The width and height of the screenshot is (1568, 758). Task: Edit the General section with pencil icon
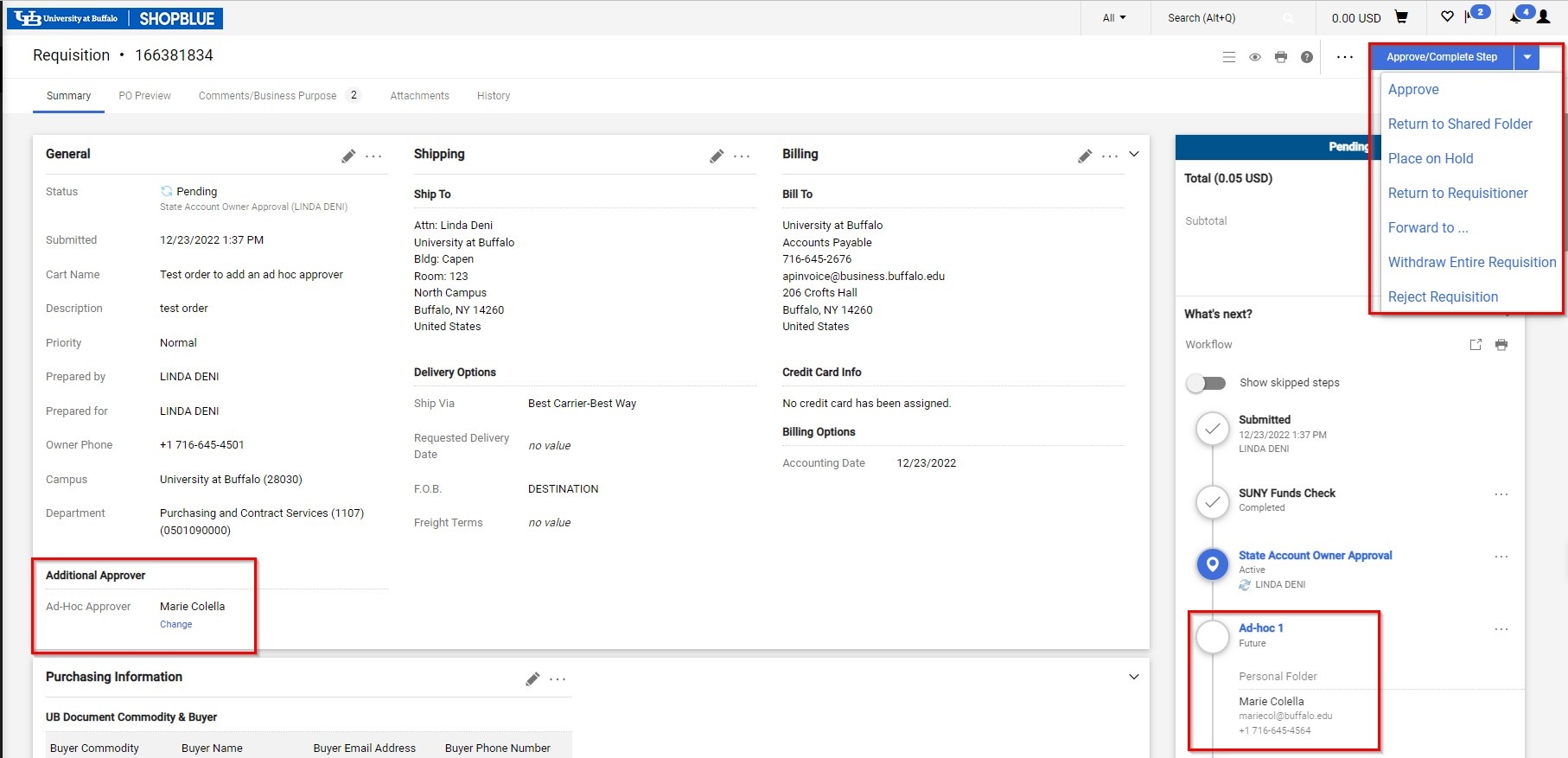click(348, 156)
